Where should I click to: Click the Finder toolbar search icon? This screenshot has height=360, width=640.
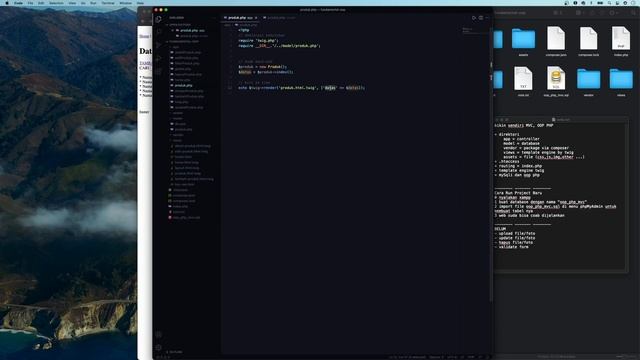633,13
